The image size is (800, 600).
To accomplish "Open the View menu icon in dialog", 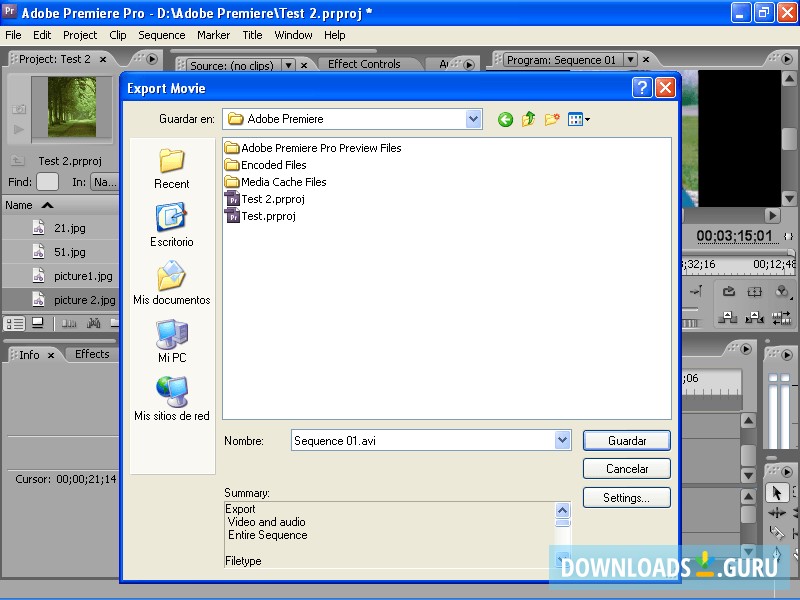I will 579,119.
